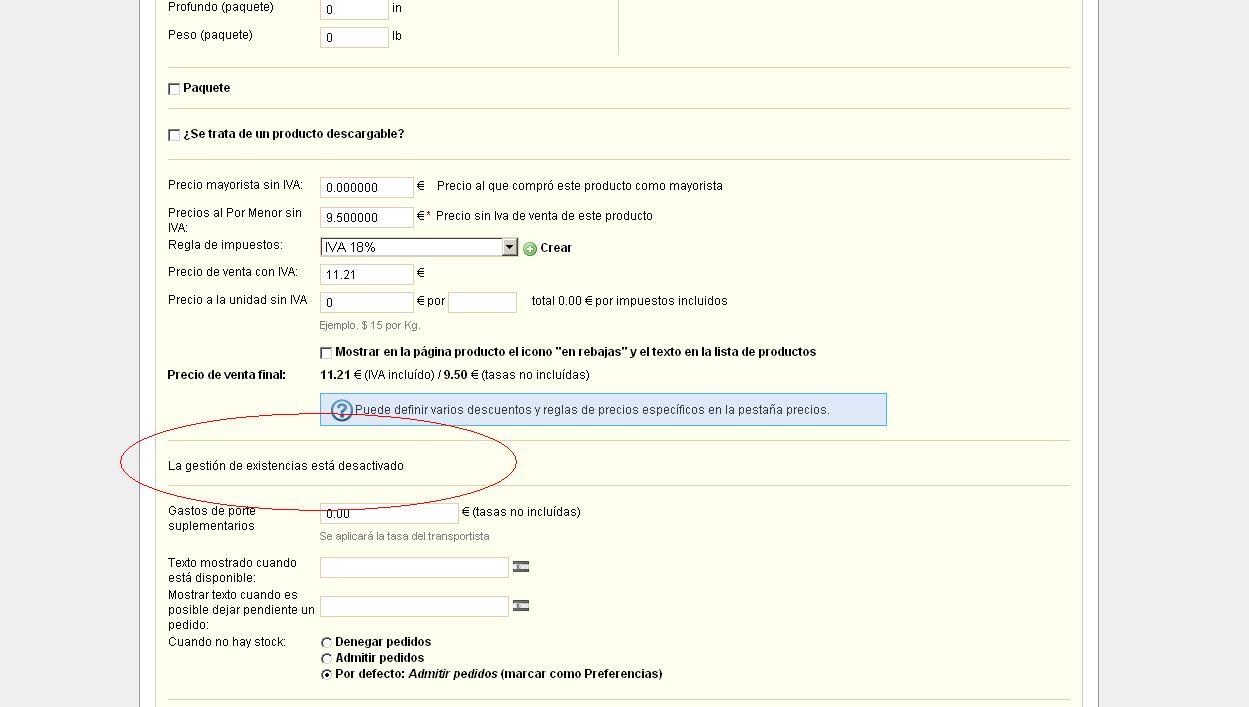Enable the Paquete checkbox

[x=174, y=89]
